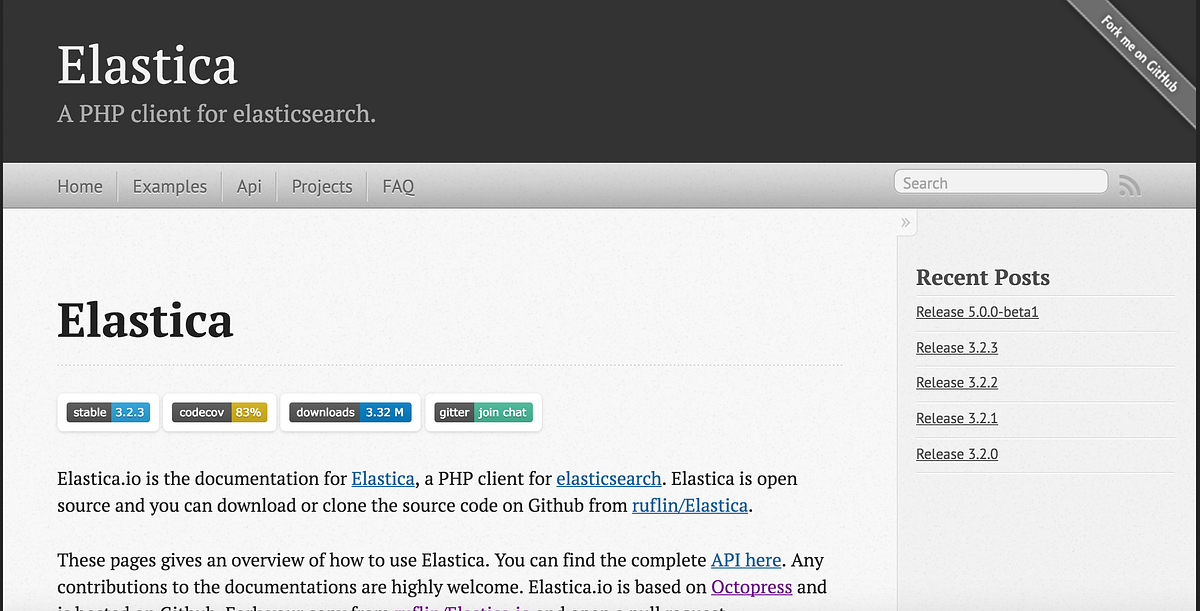Viewport: 1200px width, 611px height.
Task: Click the API here link
Action: (744, 560)
